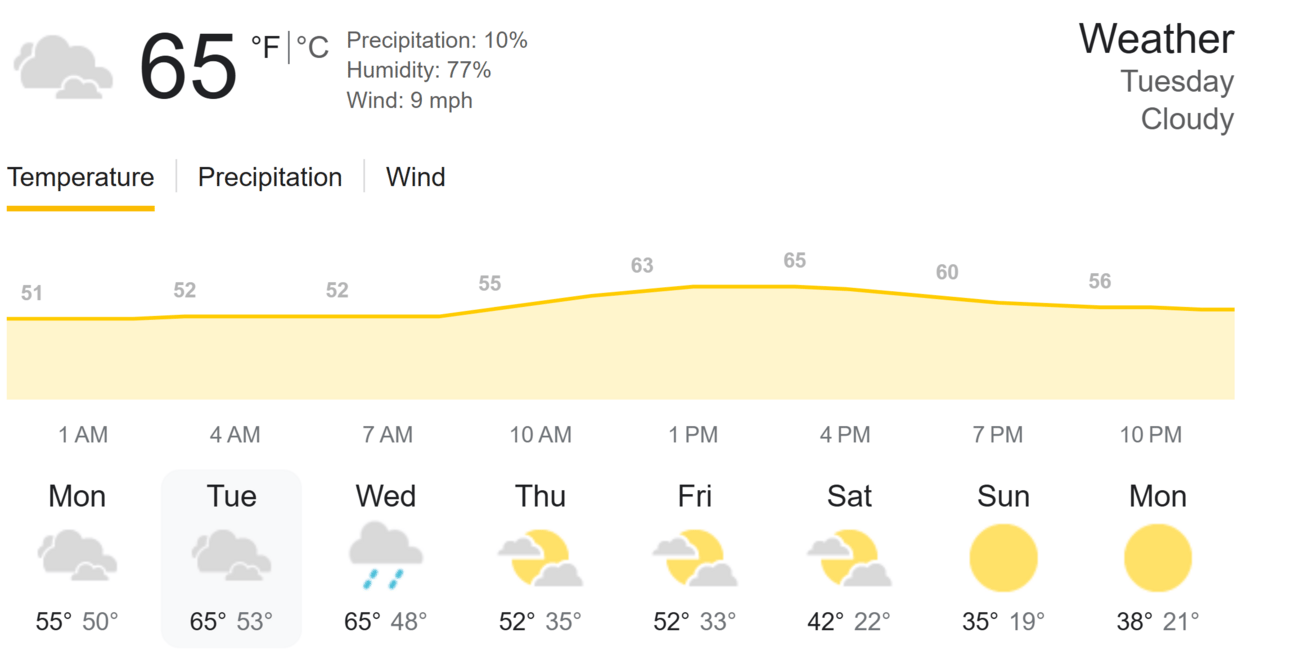Select Thursday's partly cloudy icon
Screen dimensions: 1292x669
540,557
